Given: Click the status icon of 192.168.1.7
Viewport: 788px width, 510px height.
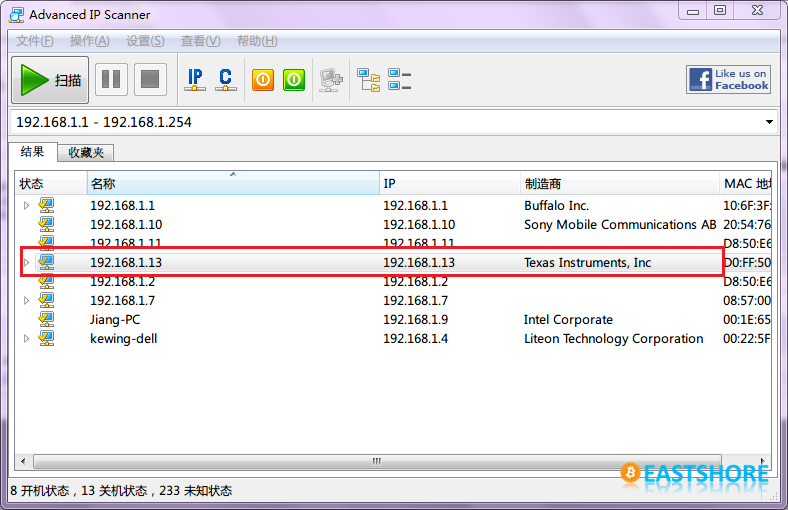Looking at the screenshot, I should [46, 300].
